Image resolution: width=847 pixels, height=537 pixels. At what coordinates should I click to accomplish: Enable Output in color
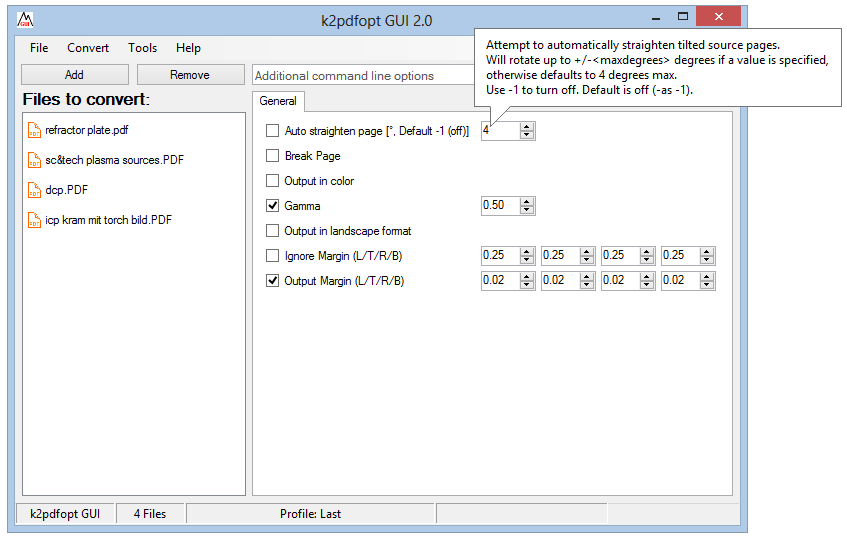[x=273, y=180]
